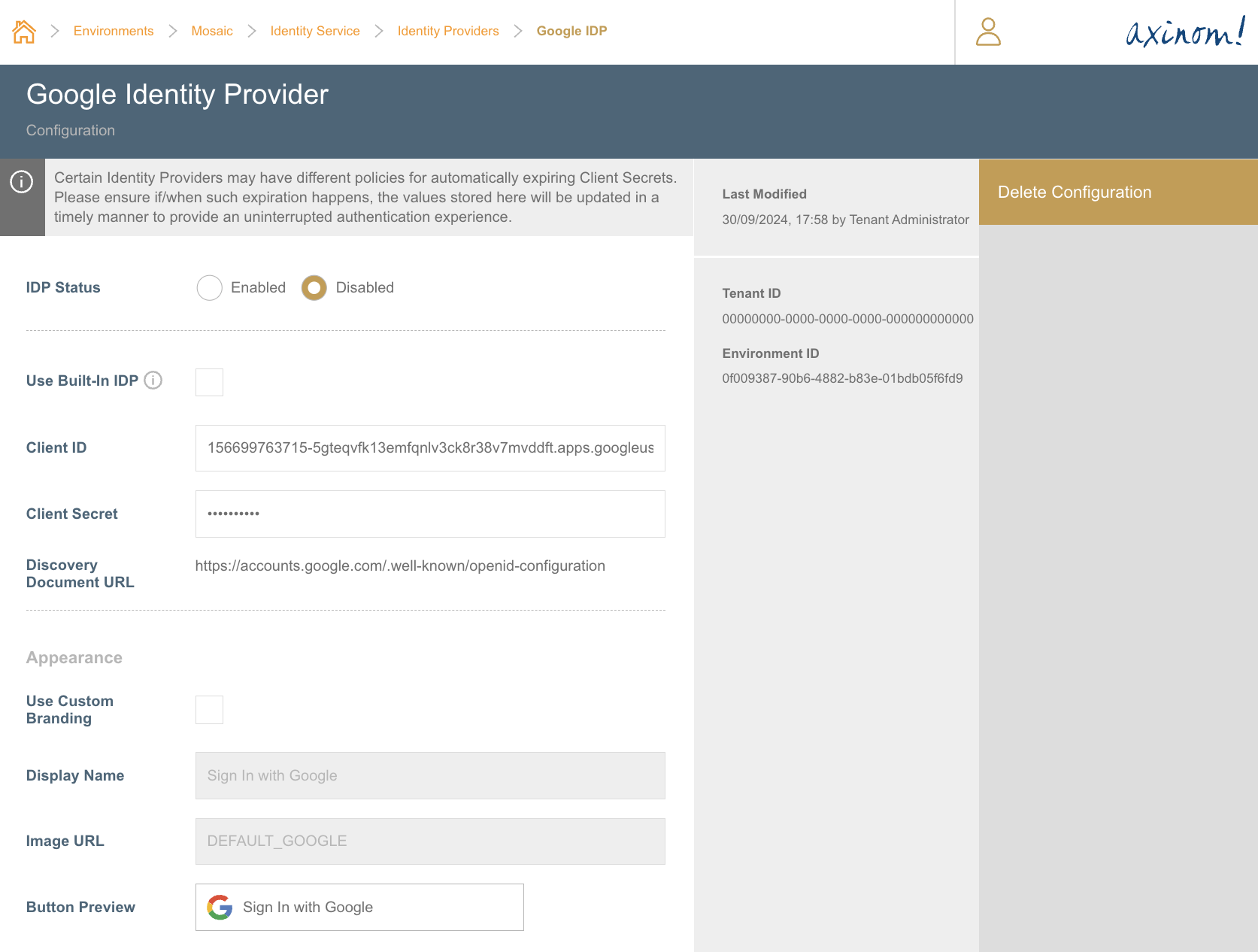Go to Identity Service breadcrumb item

[314, 31]
